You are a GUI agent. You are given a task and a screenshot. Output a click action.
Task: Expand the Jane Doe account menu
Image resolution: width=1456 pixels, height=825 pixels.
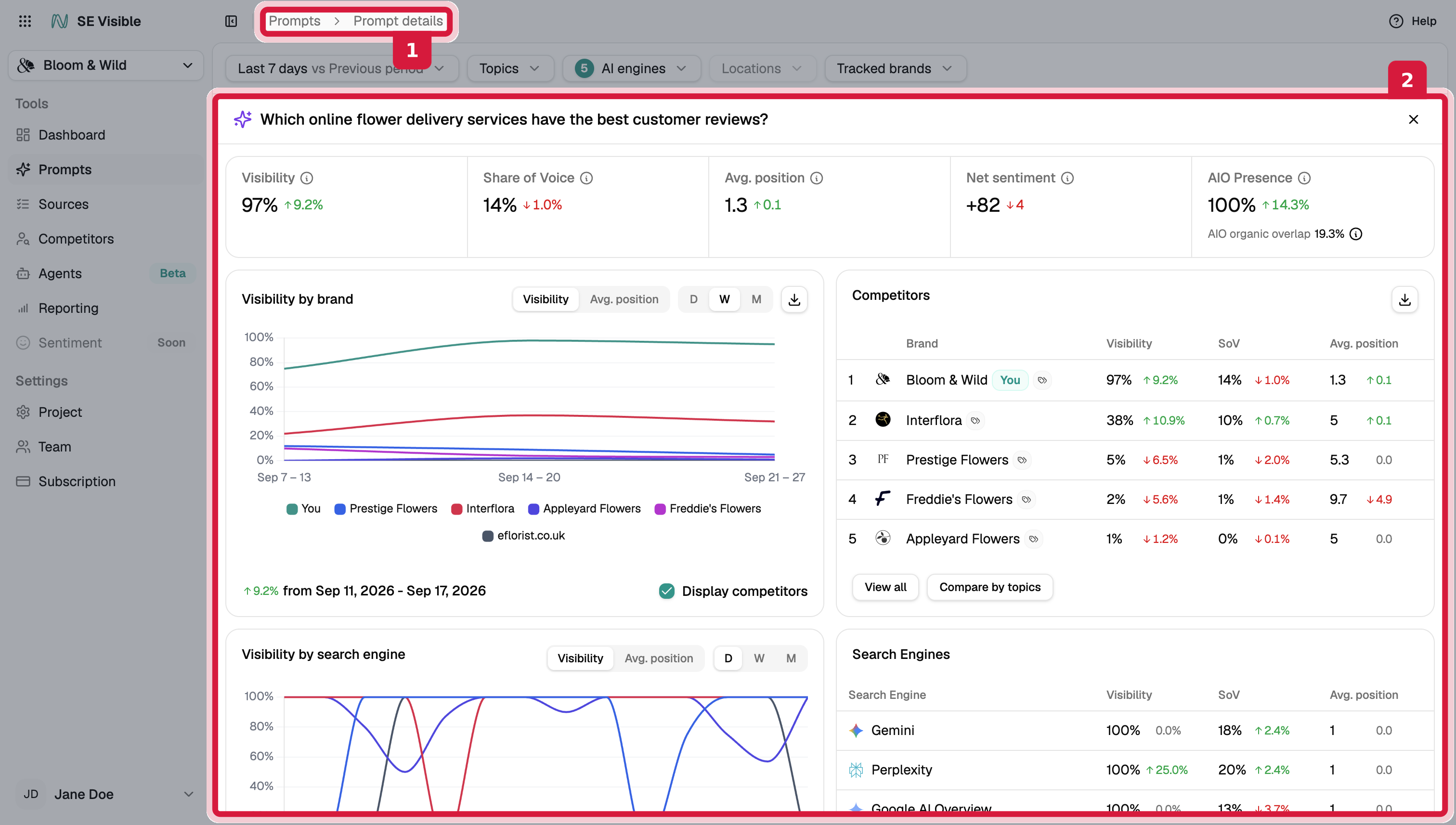tap(105, 794)
